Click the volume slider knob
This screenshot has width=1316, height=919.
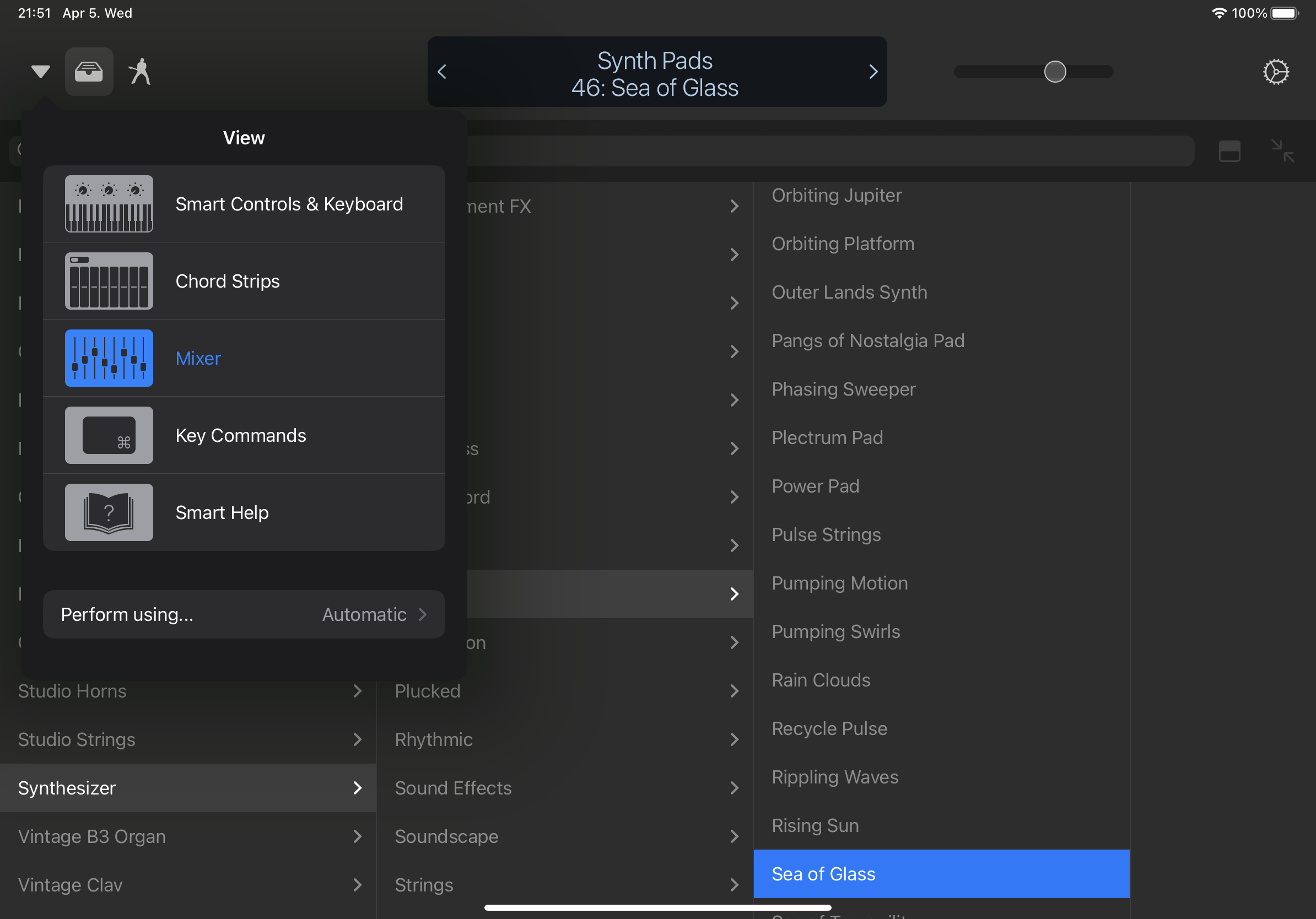[1055, 72]
